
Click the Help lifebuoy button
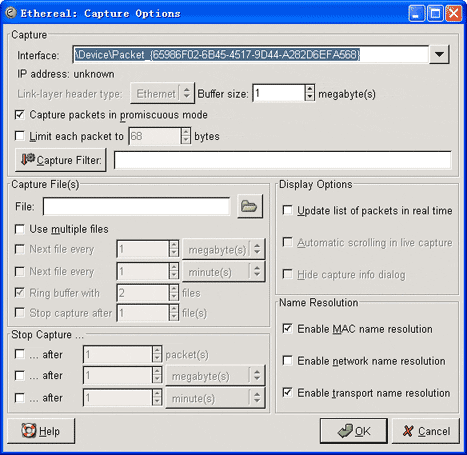tap(41, 431)
